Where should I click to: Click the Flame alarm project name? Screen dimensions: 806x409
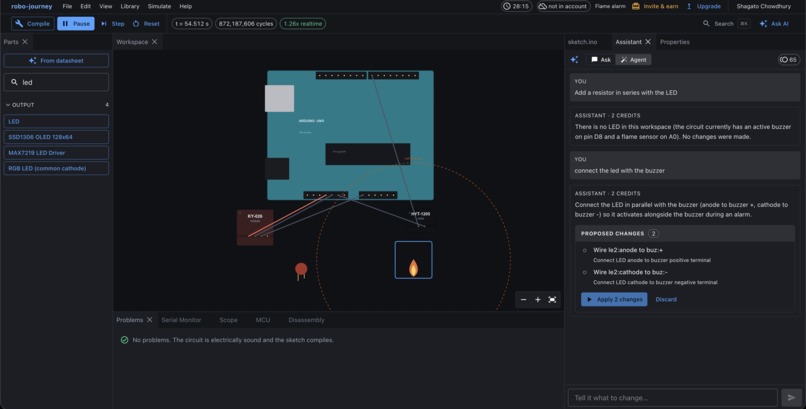pyautogui.click(x=610, y=6)
